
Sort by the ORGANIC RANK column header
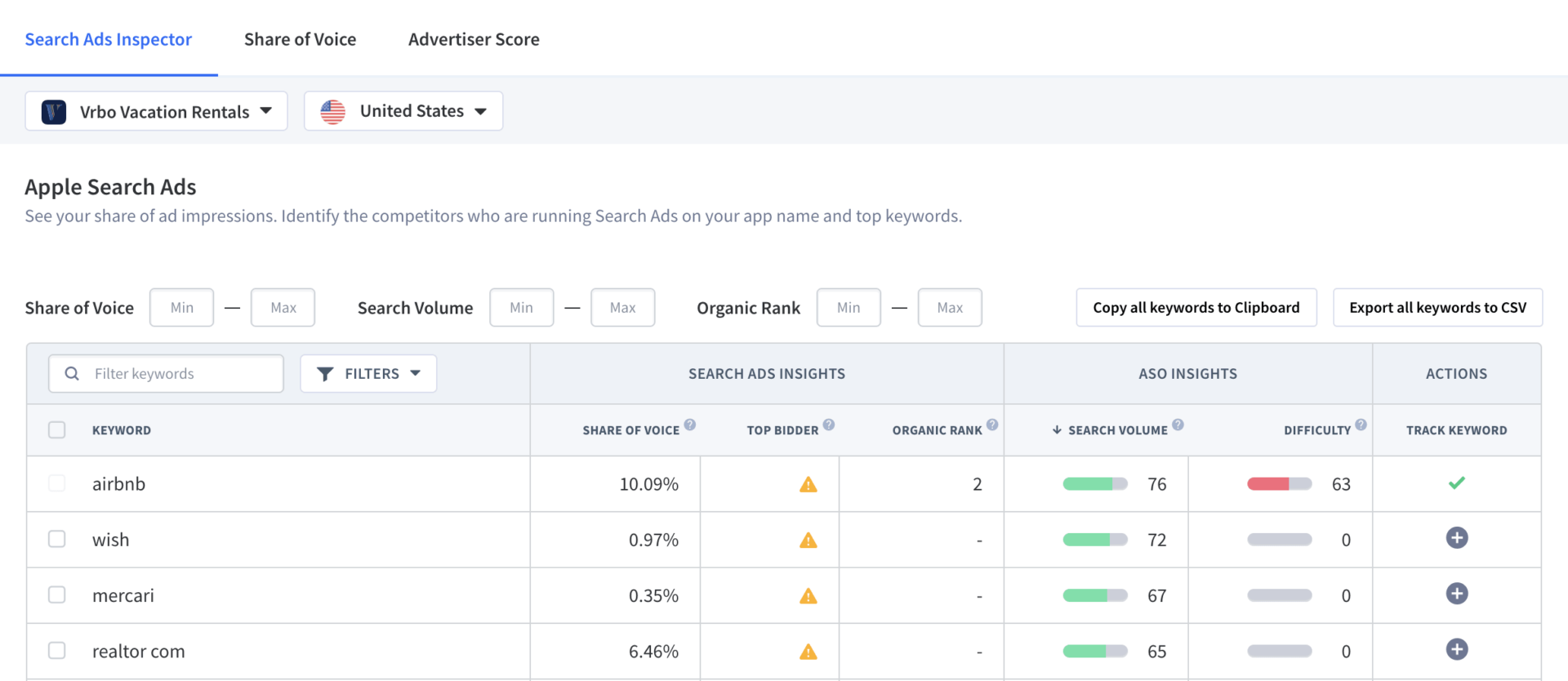pos(937,430)
